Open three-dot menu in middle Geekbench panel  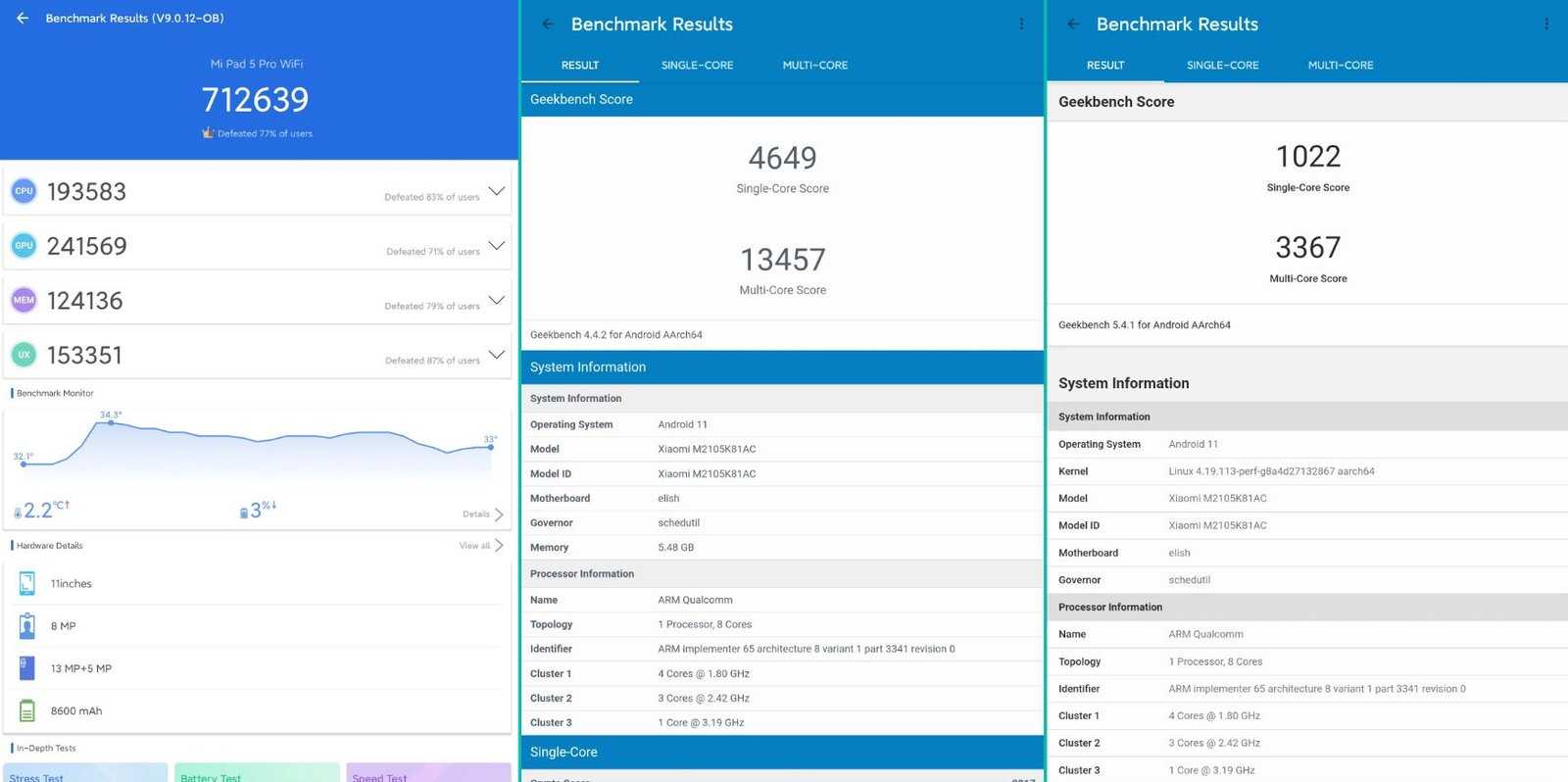[1021, 24]
